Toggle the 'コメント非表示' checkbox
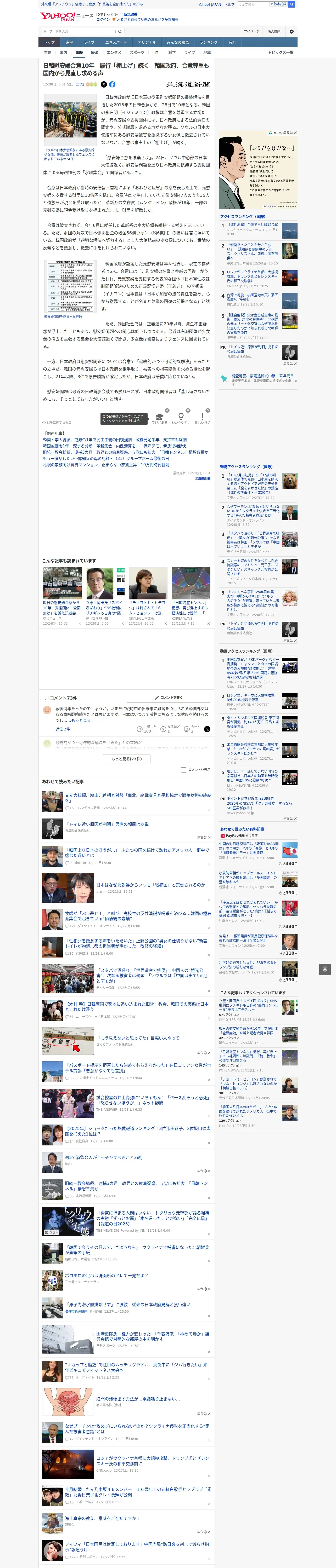The width and height of the screenshot is (336, 1568). (183, 769)
